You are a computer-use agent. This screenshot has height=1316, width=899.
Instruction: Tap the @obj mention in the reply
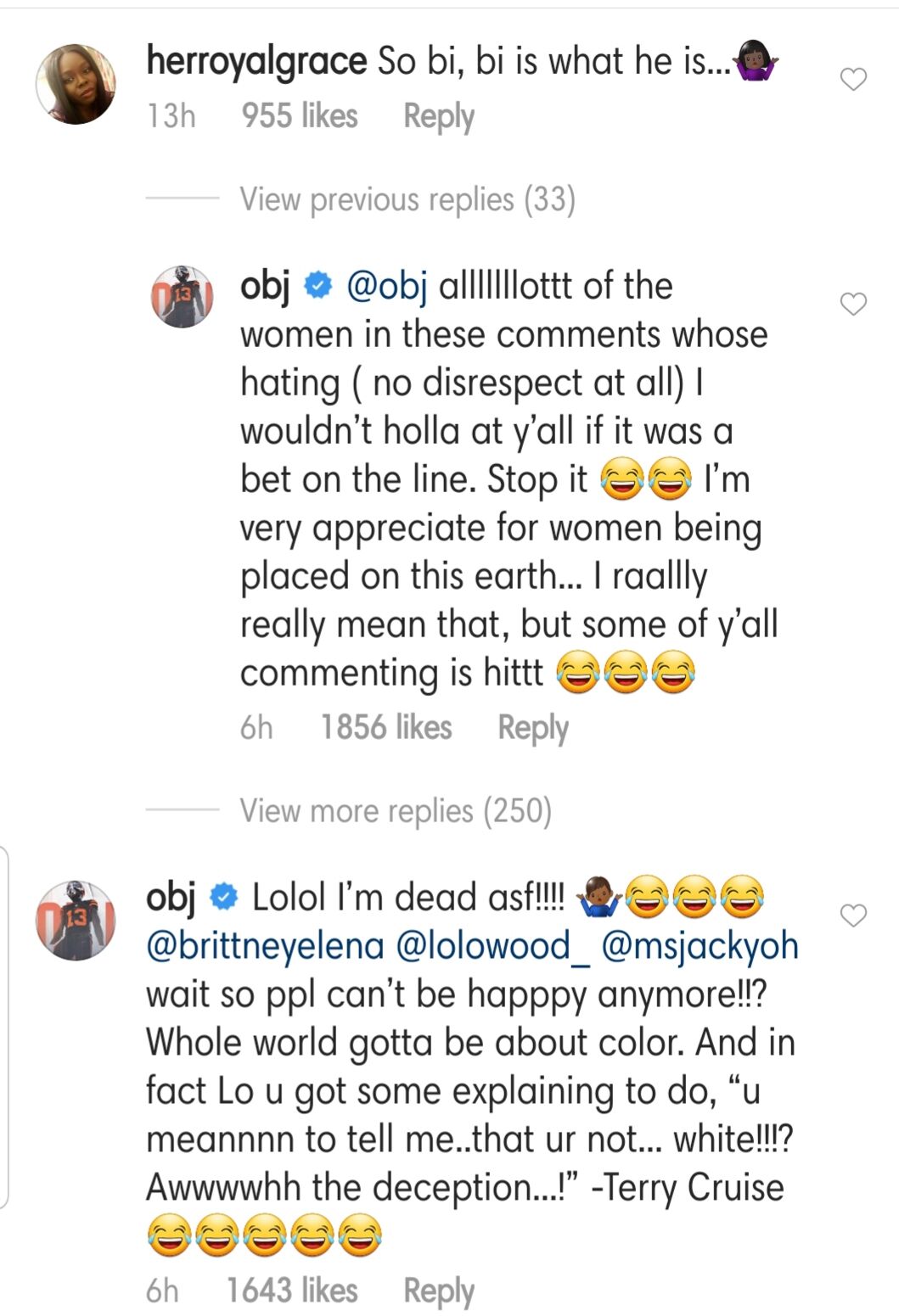[x=387, y=287]
